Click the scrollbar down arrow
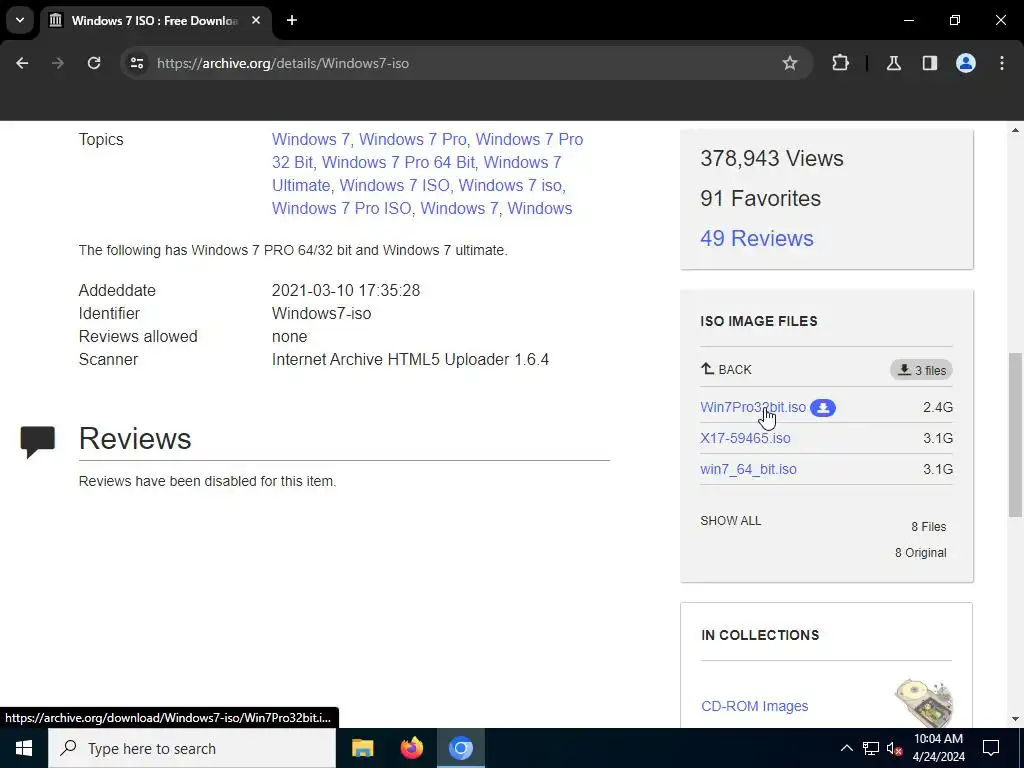 pos(1015,718)
